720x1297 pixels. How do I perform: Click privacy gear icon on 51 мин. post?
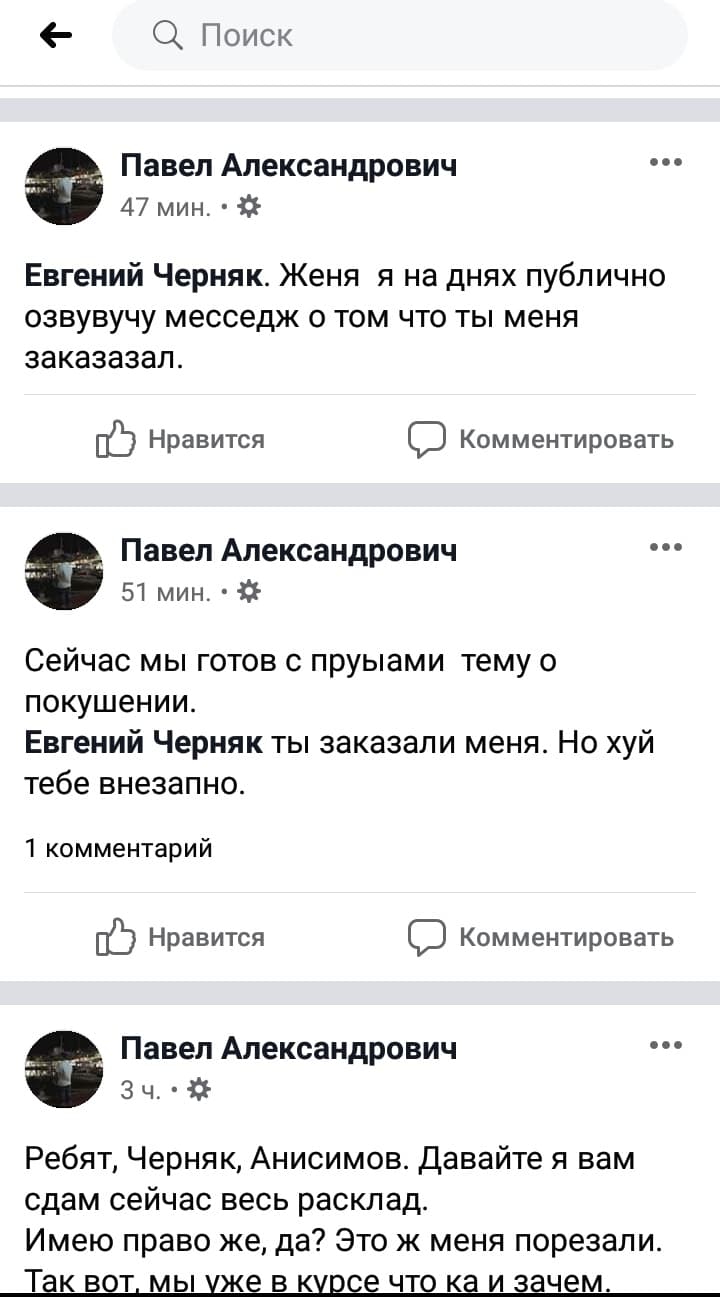[x=249, y=592]
